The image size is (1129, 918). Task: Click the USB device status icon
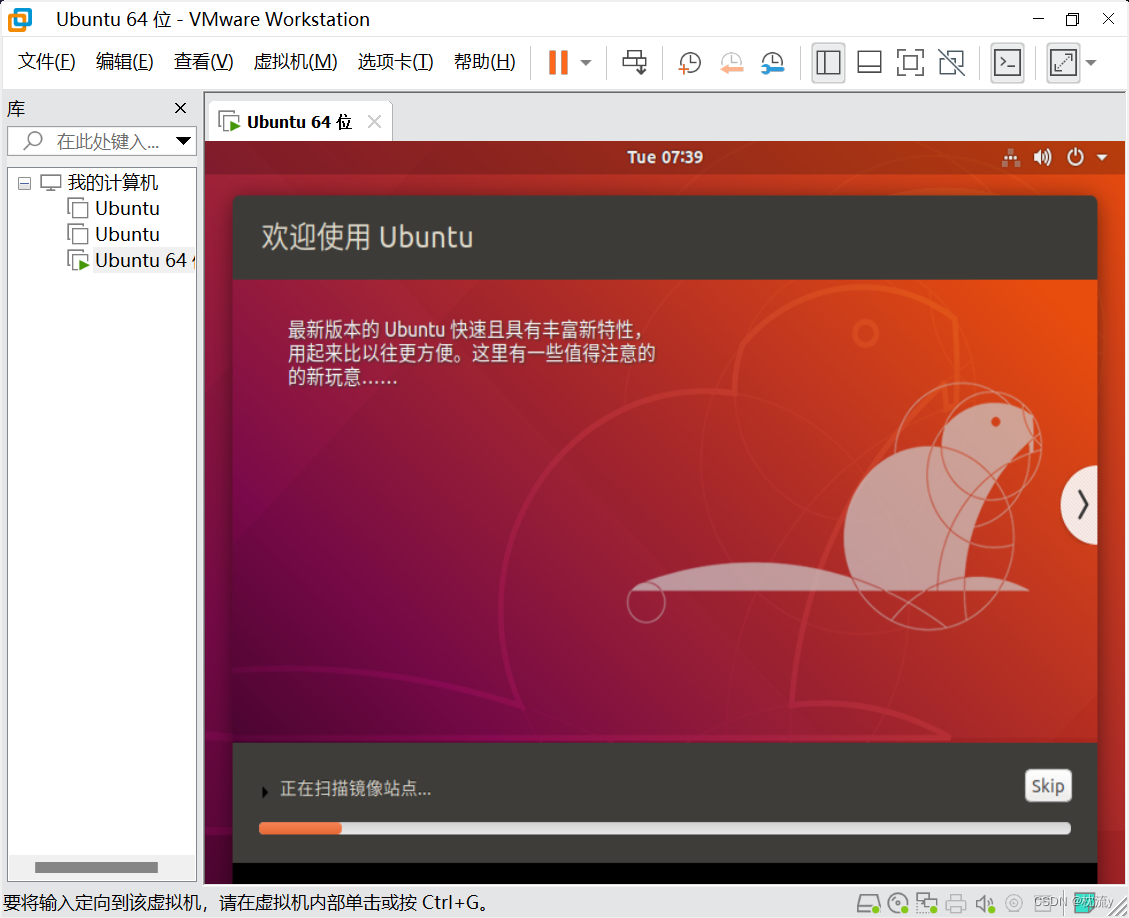(1014, 903)
